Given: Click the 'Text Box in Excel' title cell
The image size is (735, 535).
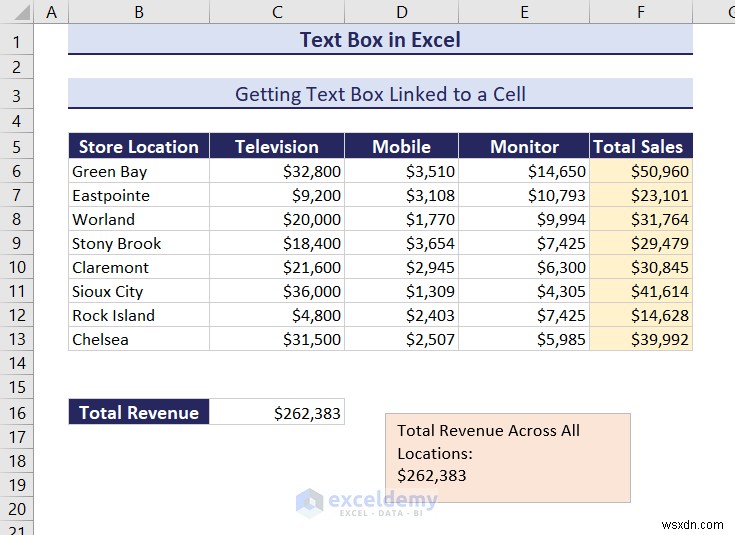Looking at the screenshot, I should tap(380, 39).
